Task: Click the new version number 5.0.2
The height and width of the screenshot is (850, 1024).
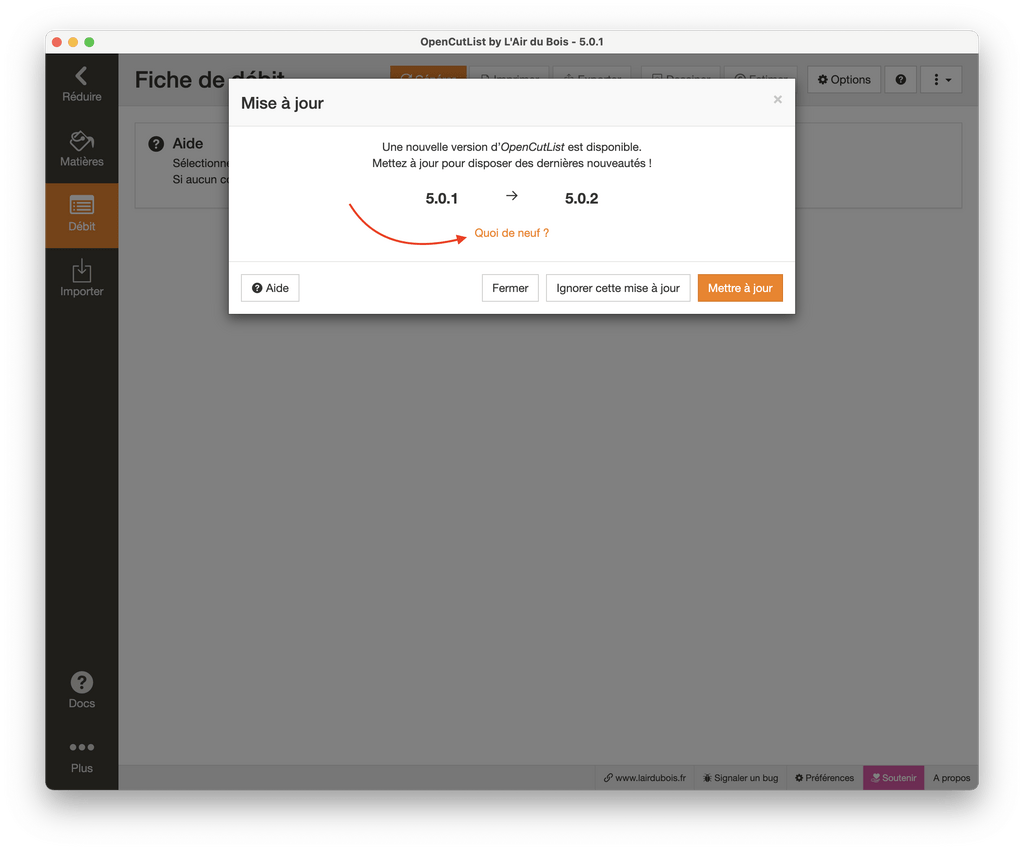Action: [x=581, y=198]
